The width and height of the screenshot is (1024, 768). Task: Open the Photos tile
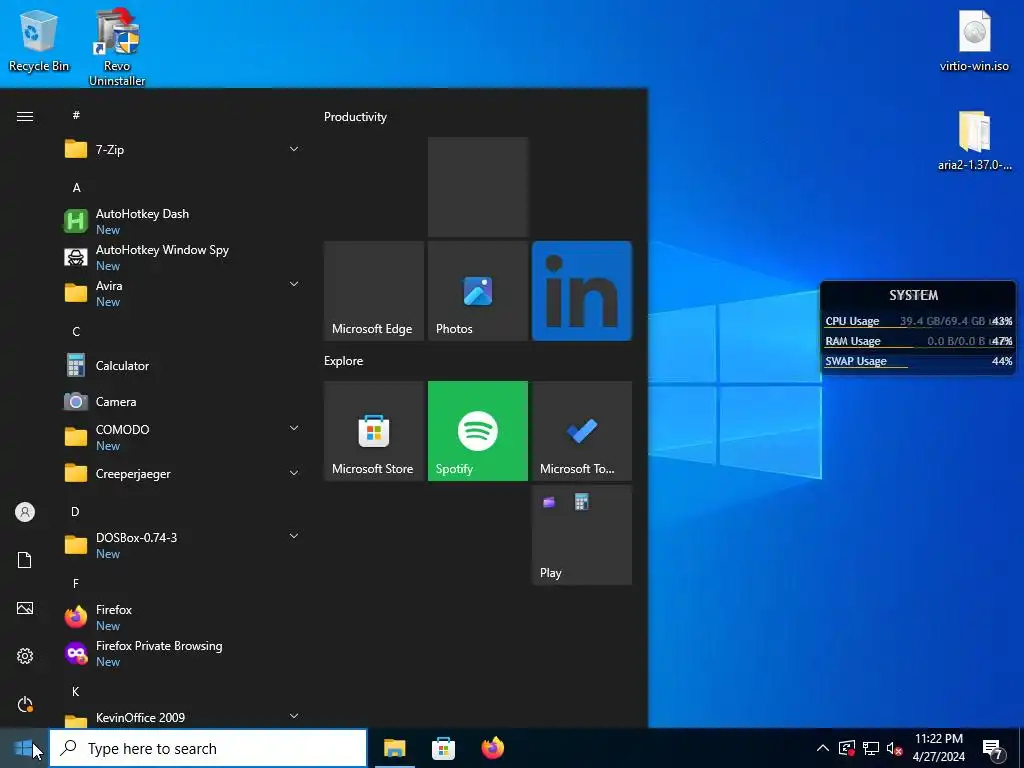click(x=478, y=291)
